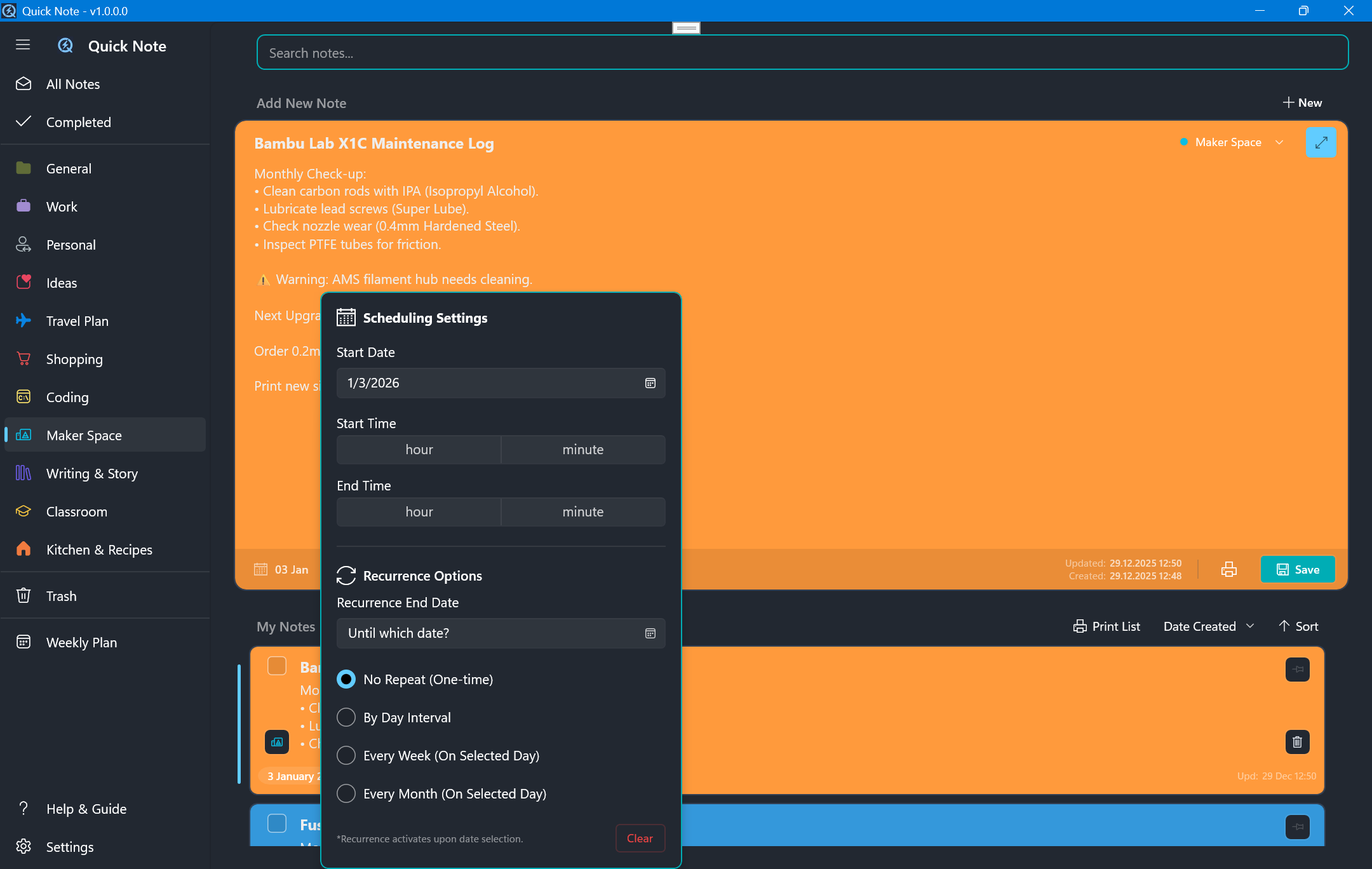Image resolution: width=1372 pixels, height=869 pixels.
Task: Click the Search notes input field
Action: tap(802, 53)
